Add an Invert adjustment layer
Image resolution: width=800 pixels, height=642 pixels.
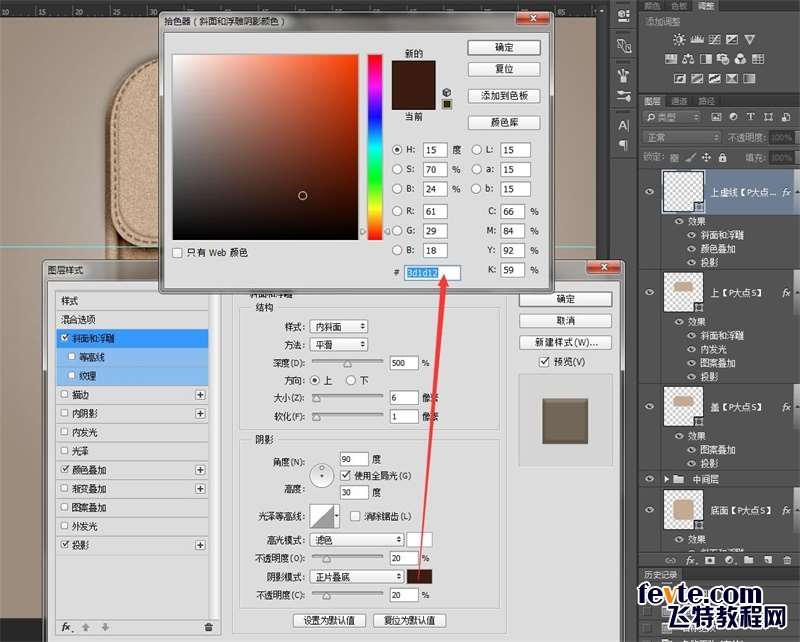click(680, 79)
